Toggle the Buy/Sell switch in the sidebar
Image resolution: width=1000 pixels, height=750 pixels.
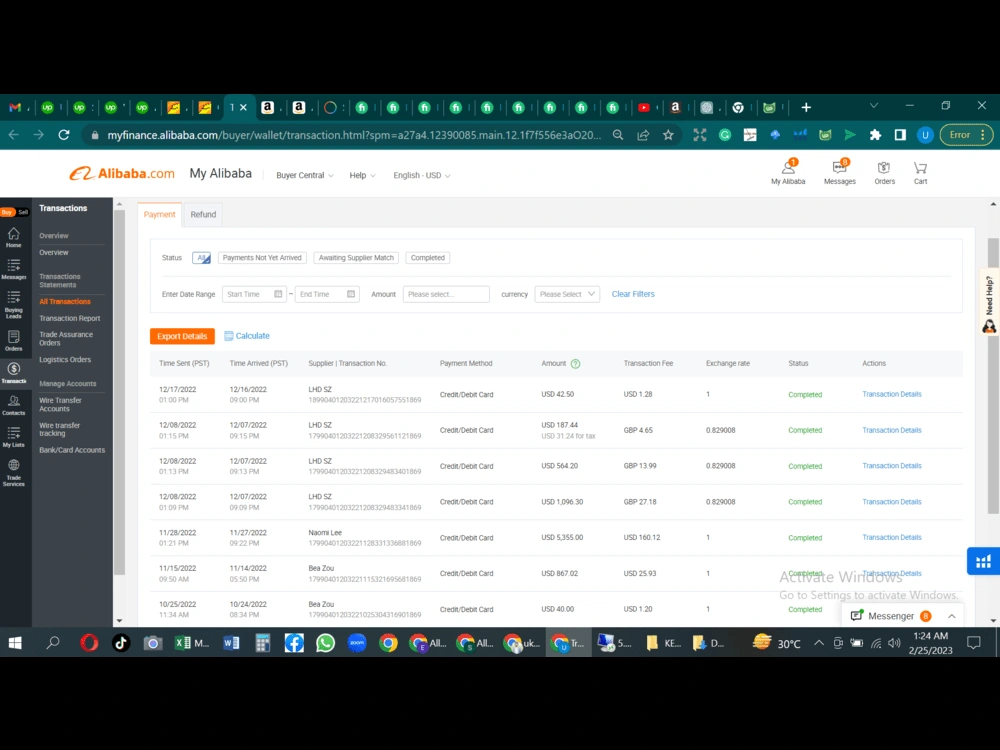(x=15, y=212)
